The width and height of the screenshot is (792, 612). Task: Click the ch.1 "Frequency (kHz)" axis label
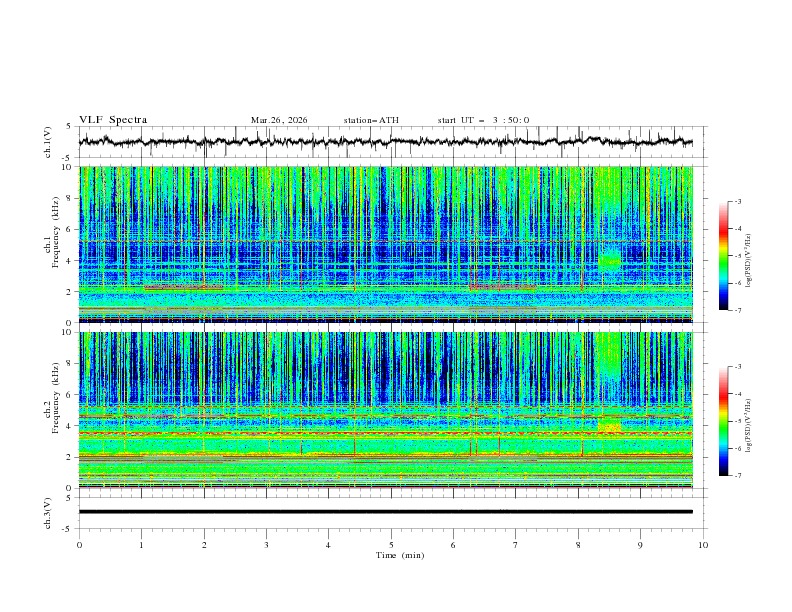[x=56, y=232]
